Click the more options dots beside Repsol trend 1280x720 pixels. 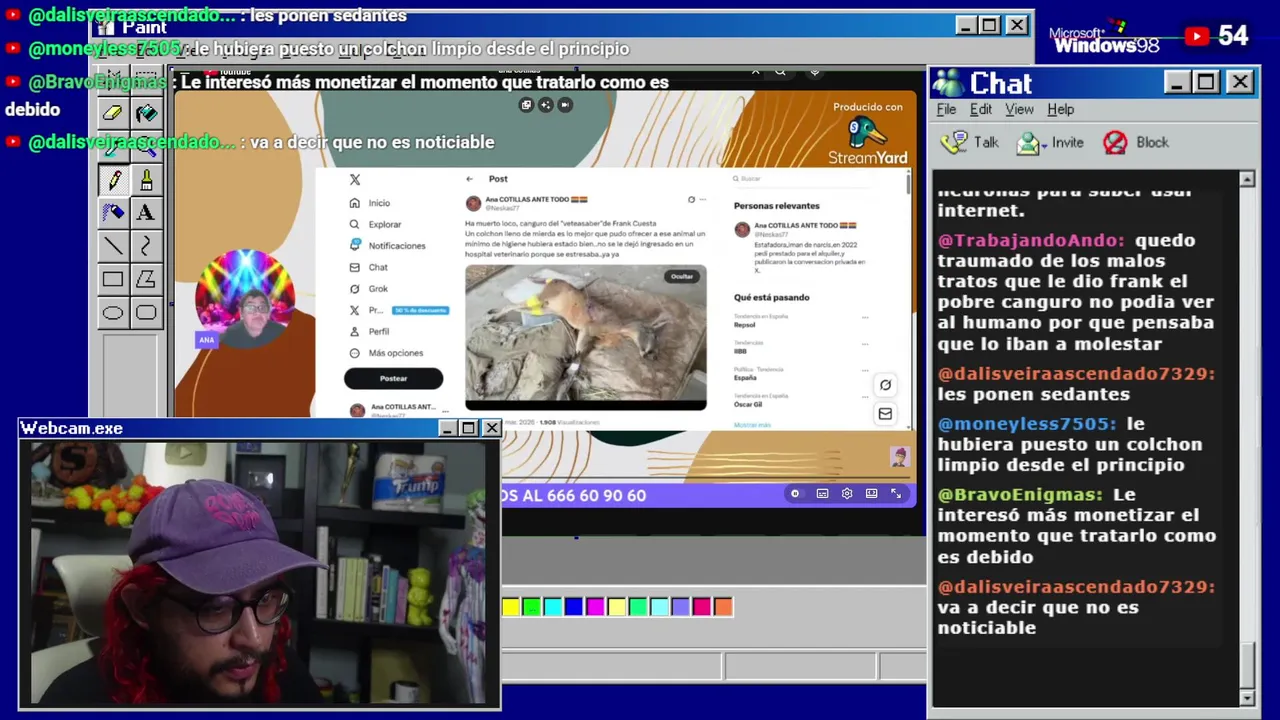865,318
